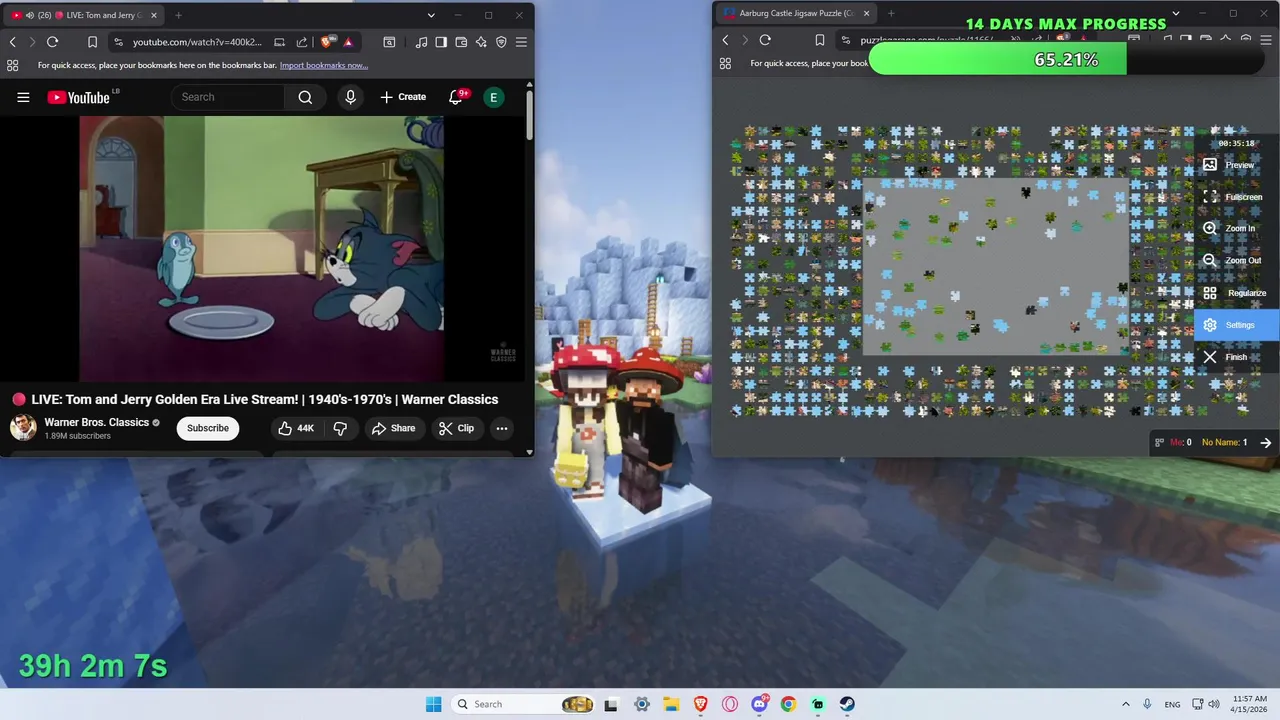Show hidden tray icons chevron

1125,704
